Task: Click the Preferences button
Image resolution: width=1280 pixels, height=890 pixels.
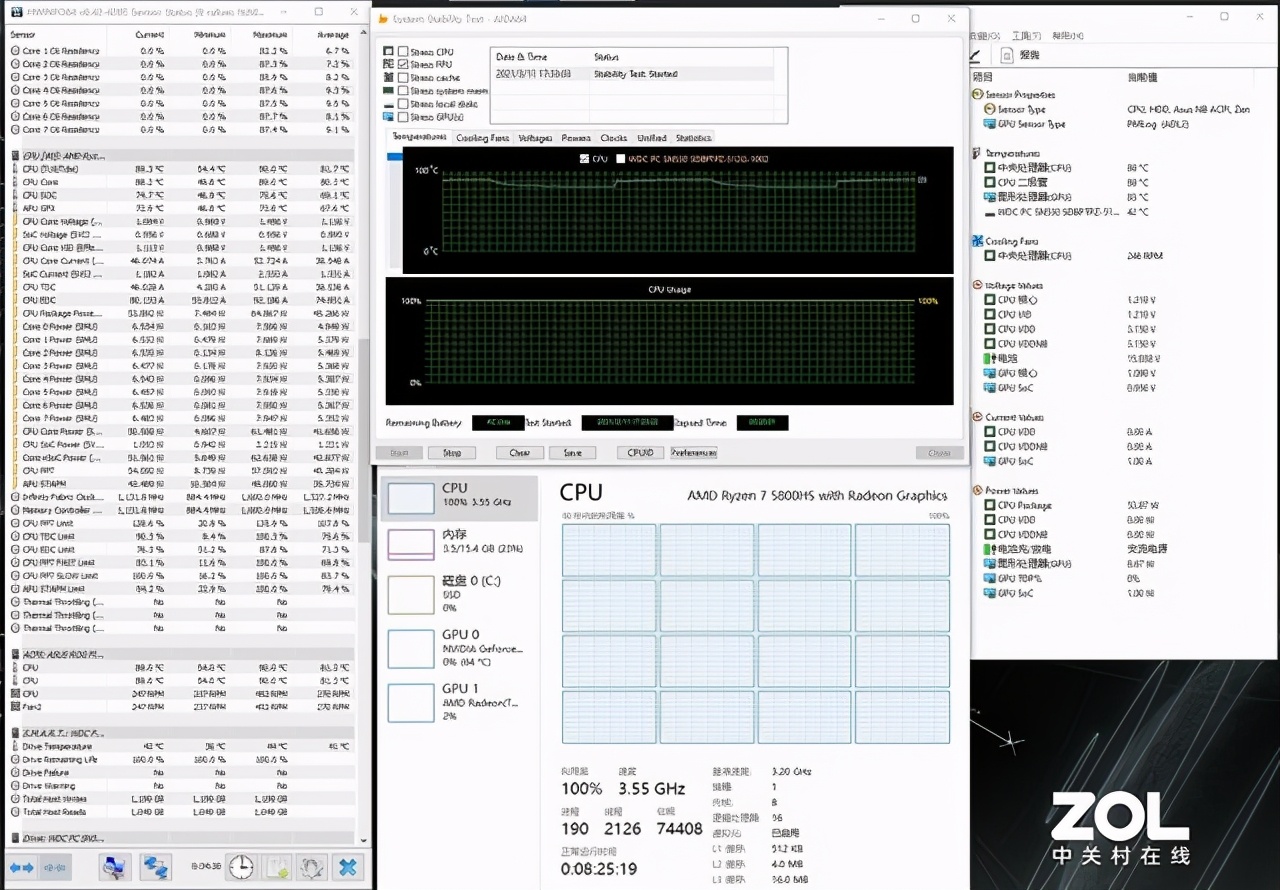Action: pyautogui.click(x=694, y=452)
